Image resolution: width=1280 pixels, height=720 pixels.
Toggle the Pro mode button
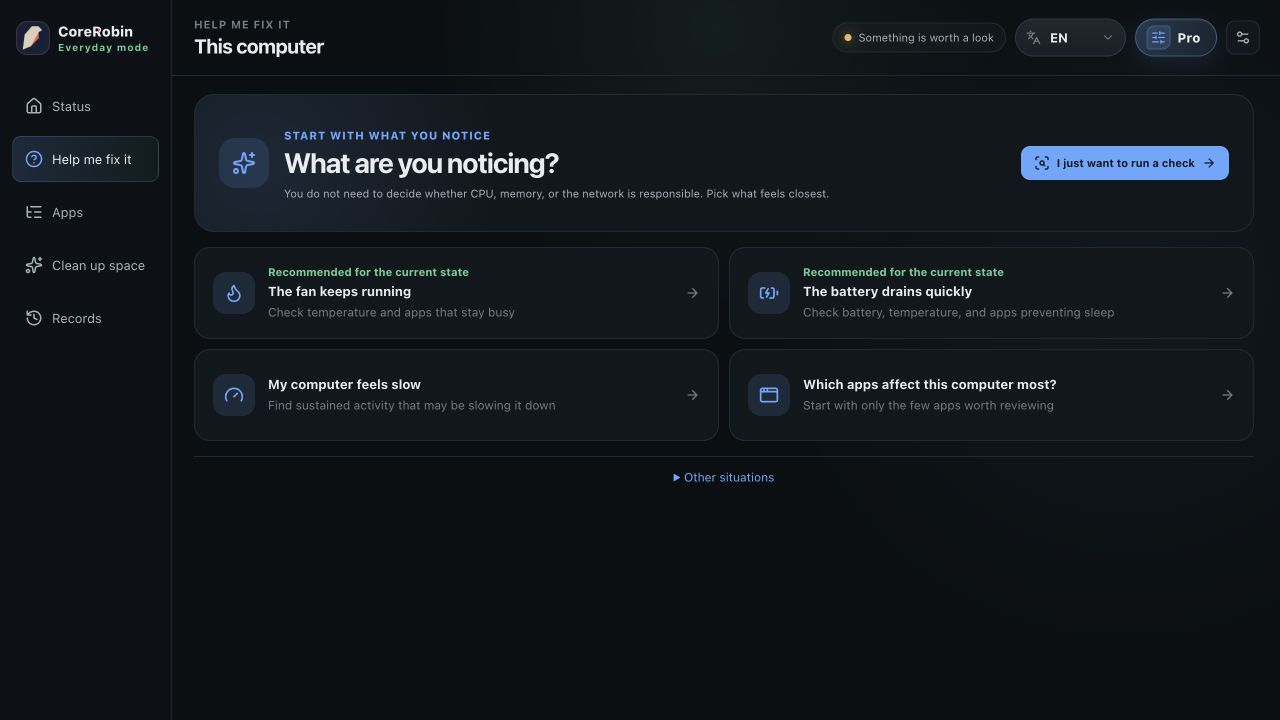coord(1176,38)
